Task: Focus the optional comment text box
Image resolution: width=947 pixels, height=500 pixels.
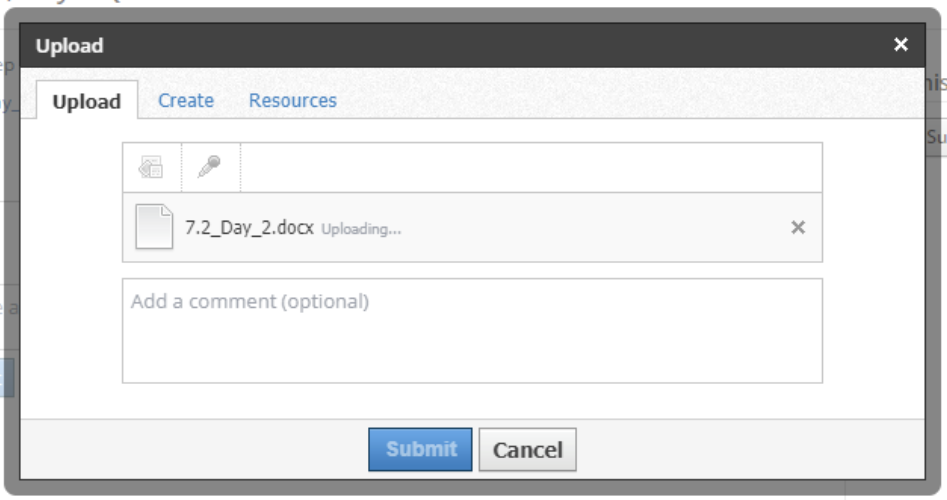Action: pyautogui.click(x=472, y=330)
